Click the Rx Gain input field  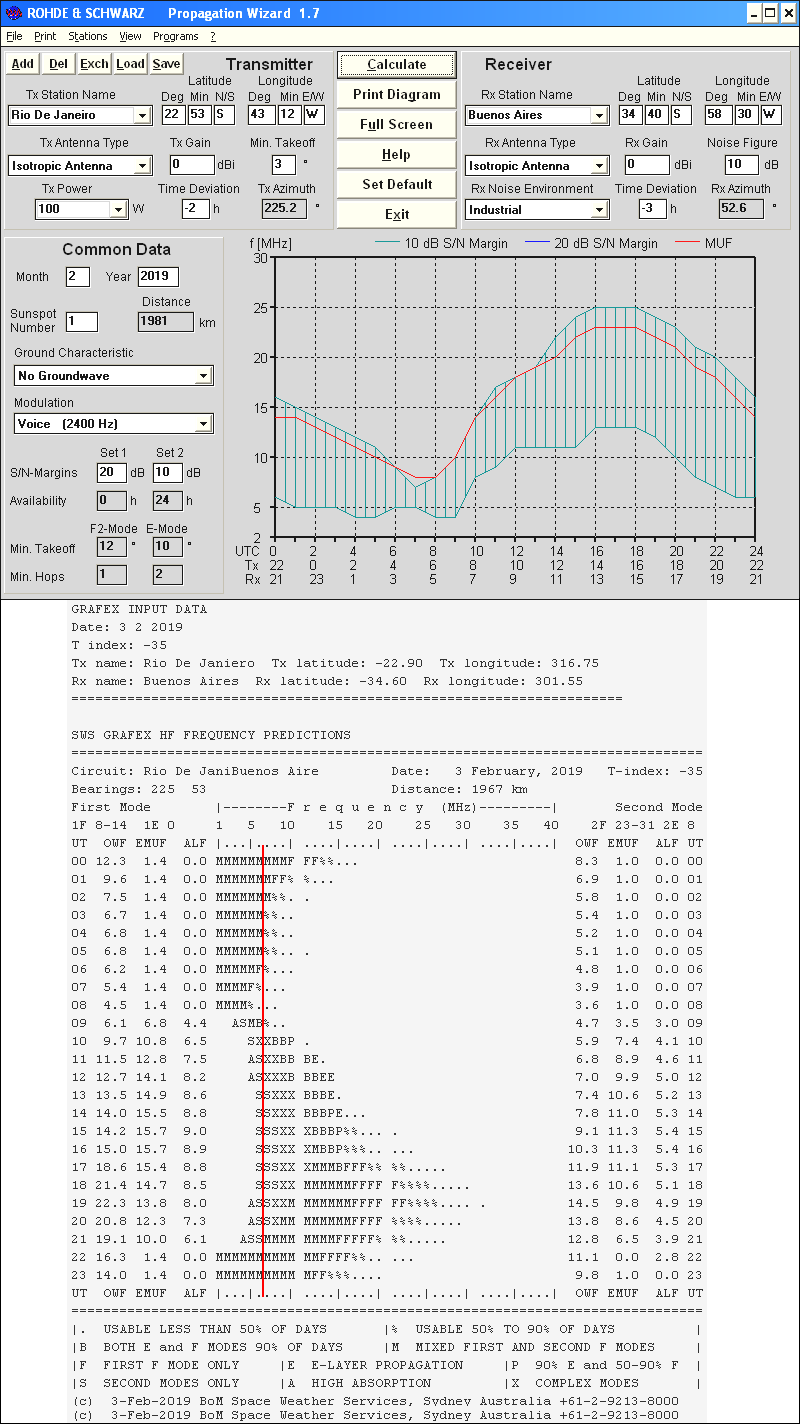click(648, 164)
